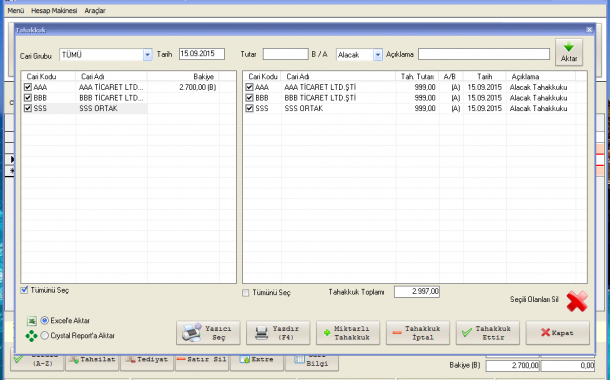The width and height of the screenshot is (610, 380).
Task: Click the green arrow Aktar button
Action: coord(568,52)
